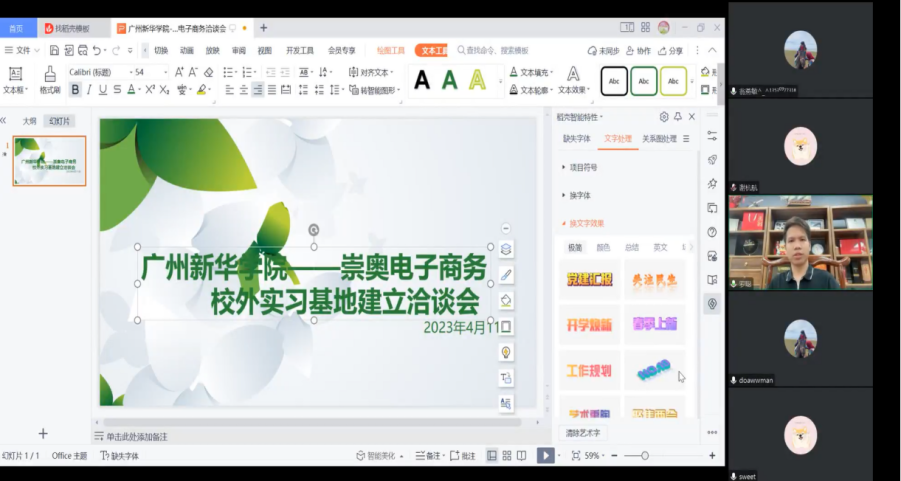Apply the 党建汇报 text effect thumbnail

point(590,279)
